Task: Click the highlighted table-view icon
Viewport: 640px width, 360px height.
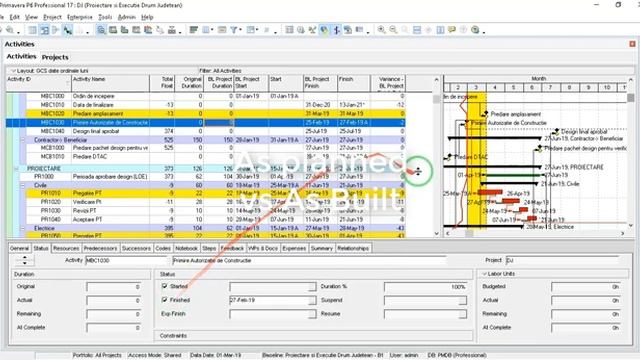Action: tap(44, 30)
